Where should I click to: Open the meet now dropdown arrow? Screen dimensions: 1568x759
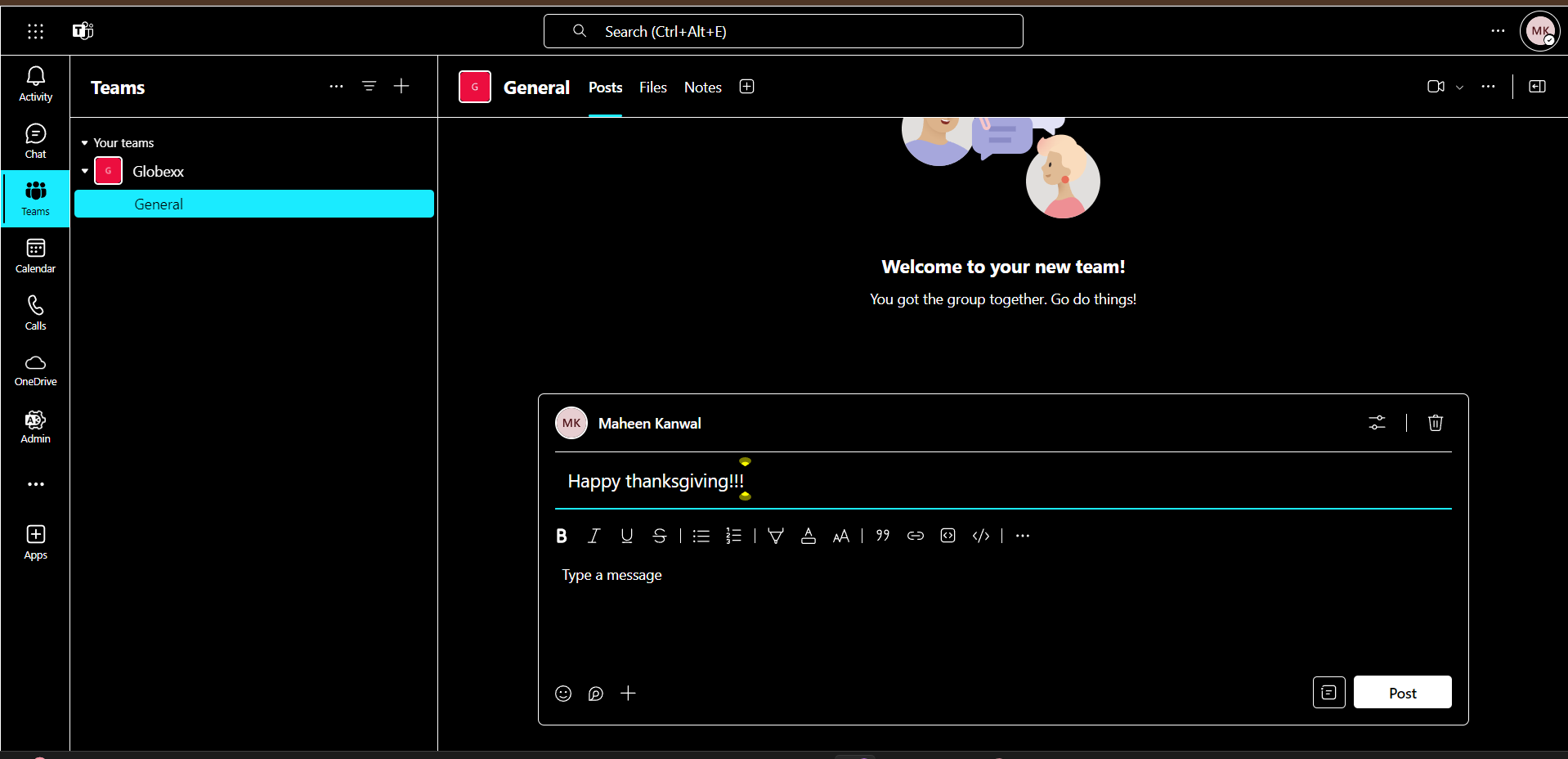(x=1459, y=88)
